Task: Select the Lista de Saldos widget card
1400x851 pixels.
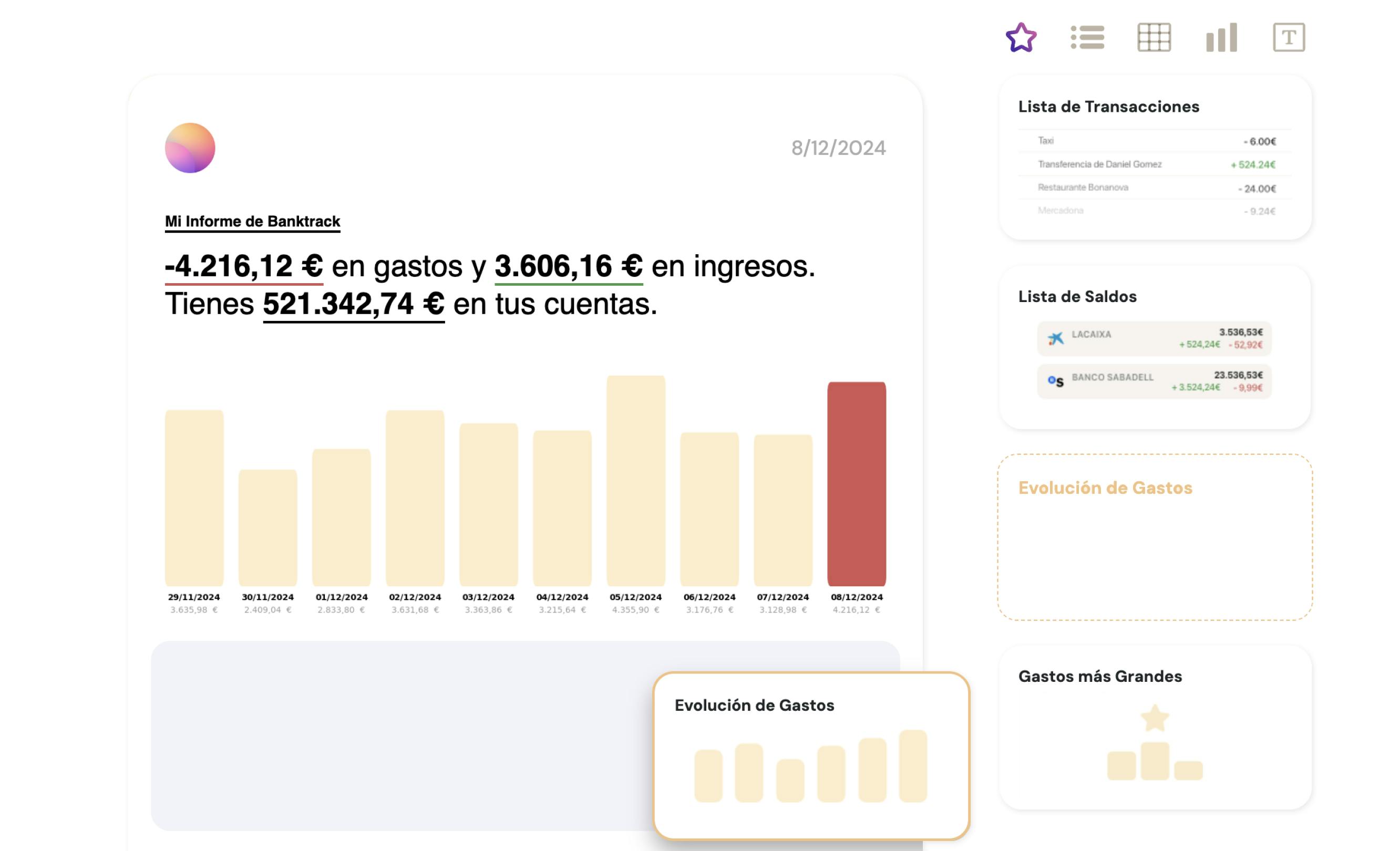Action: pos(1155,347)
